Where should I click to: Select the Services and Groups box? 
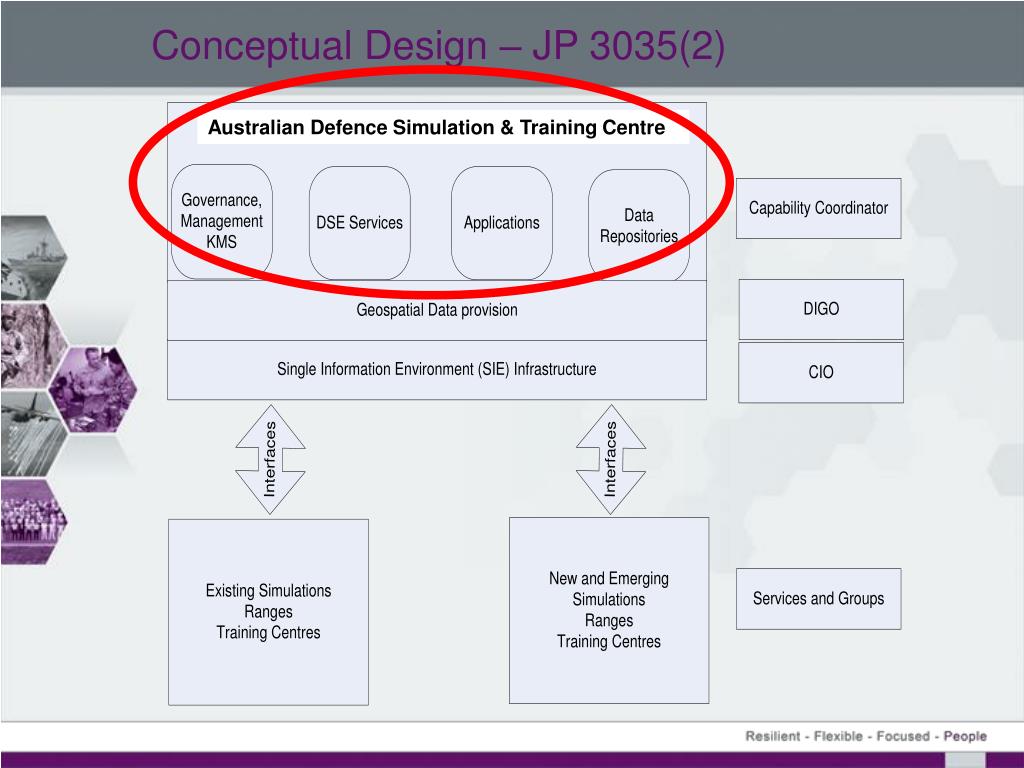click(818, 599)
